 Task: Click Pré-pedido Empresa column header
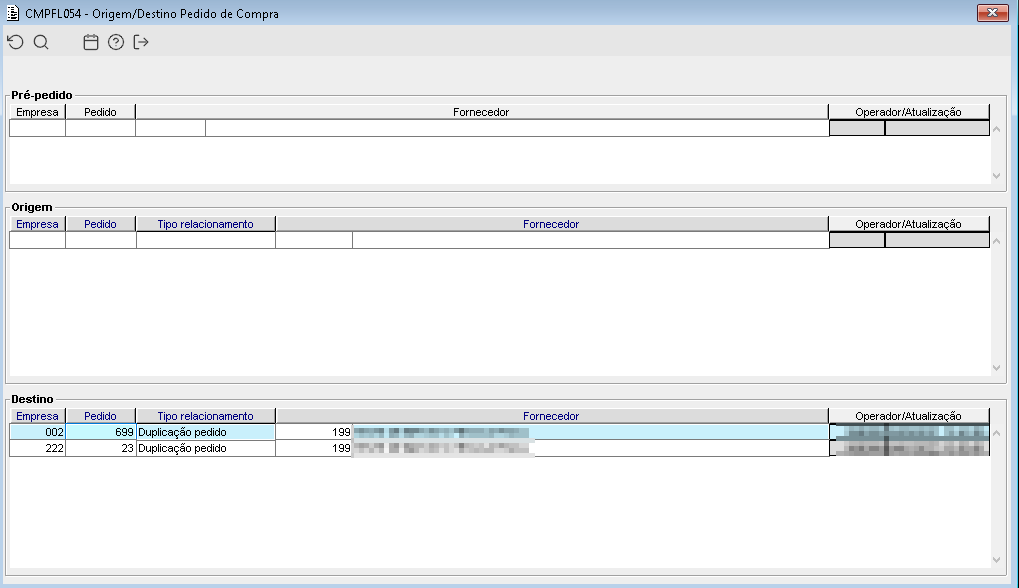point(37,112)
